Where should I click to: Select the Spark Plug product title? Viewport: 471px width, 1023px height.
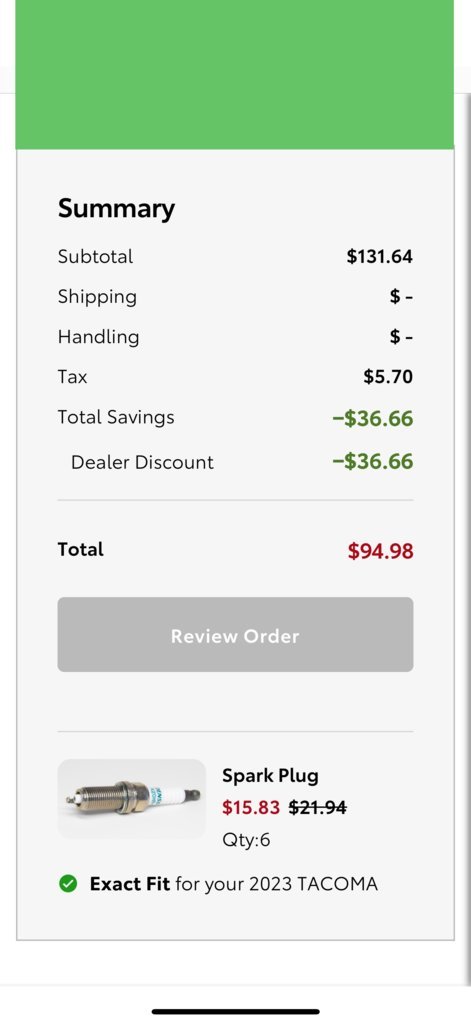[x=270, y=776]
